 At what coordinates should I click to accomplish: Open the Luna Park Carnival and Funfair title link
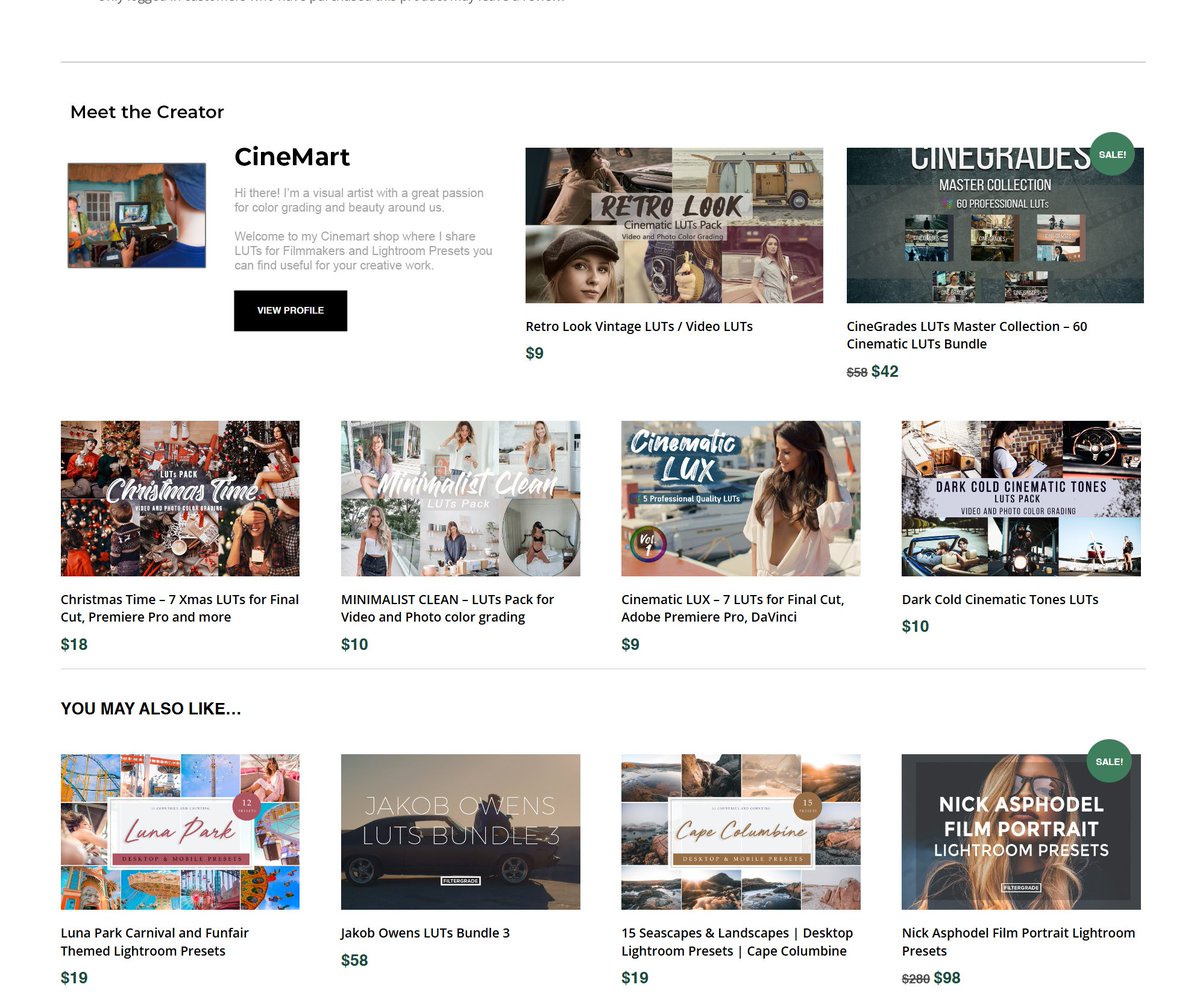[x=155, y=942]
